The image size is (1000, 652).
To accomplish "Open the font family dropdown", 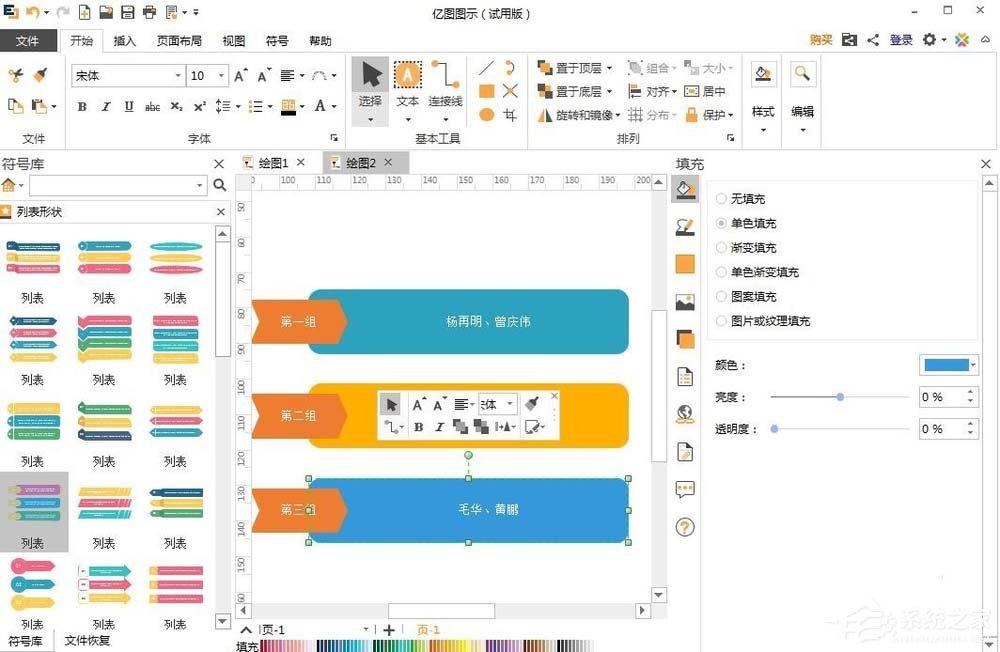I will pyautogui.click(x=180, y=75).
